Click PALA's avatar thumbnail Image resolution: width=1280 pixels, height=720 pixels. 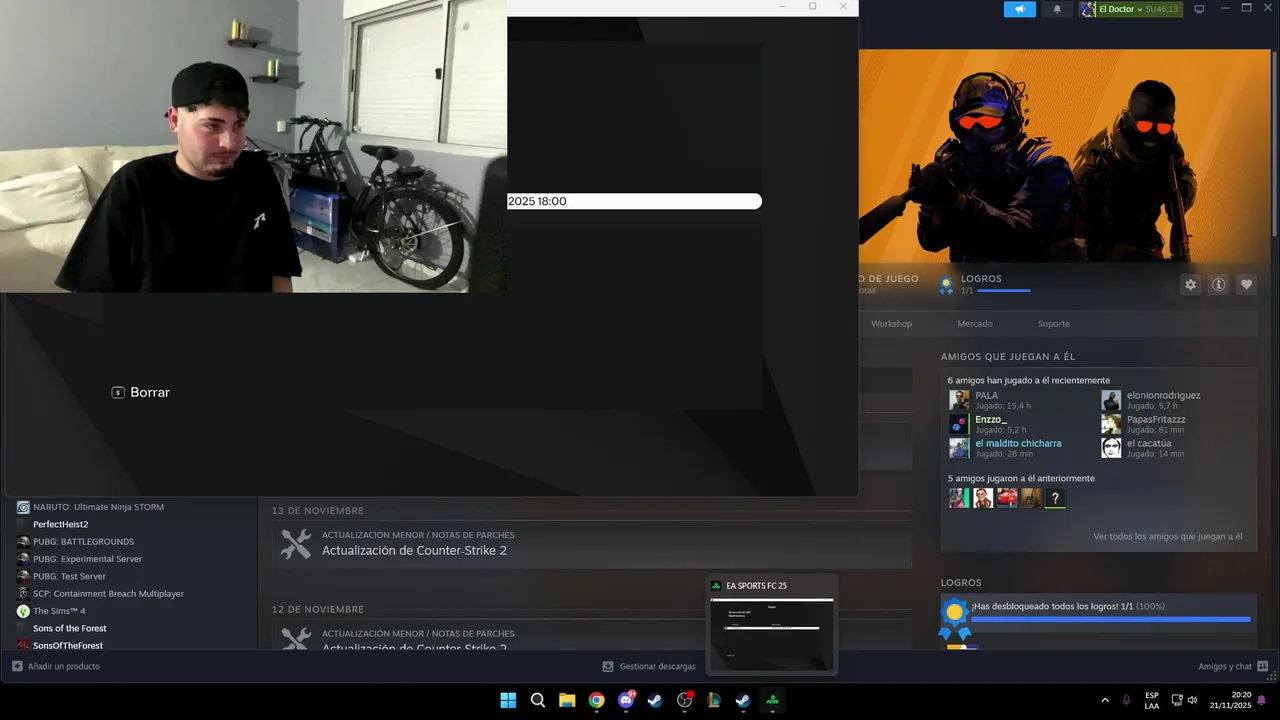(959, 400)
